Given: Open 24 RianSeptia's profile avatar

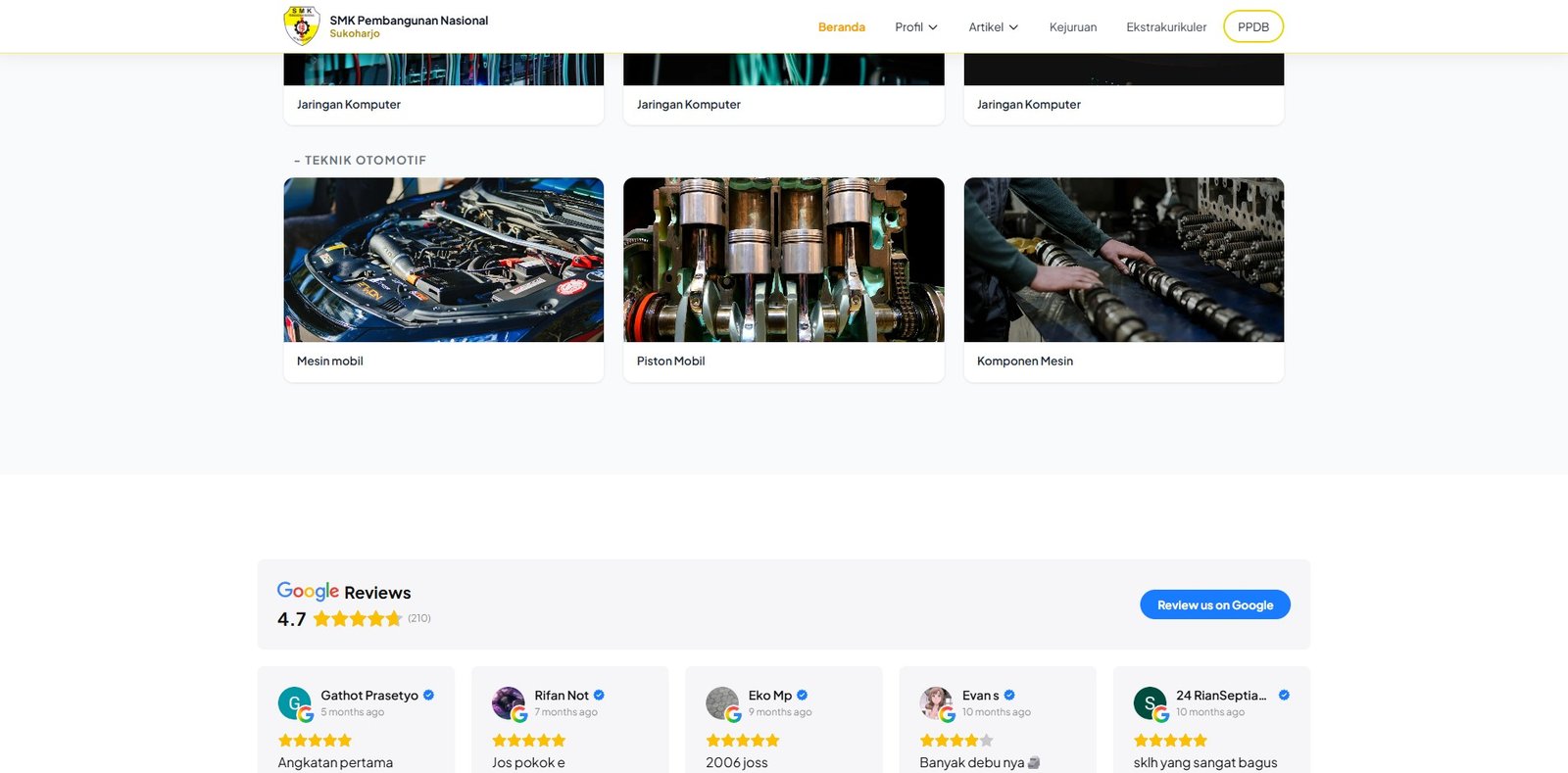Looking at the screenshot, I should (x=1151, y=703).
